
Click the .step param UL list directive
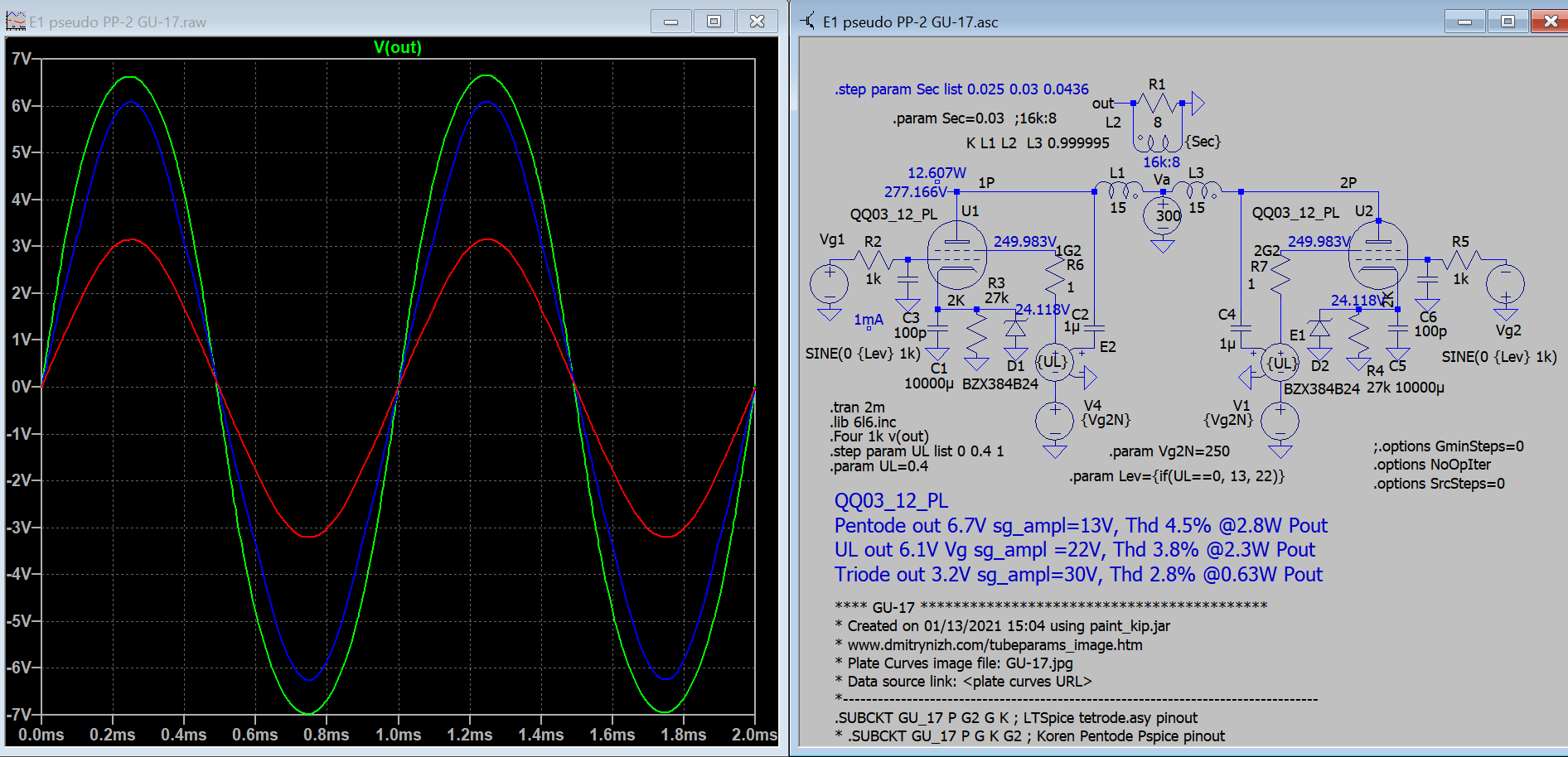[917, 451]
